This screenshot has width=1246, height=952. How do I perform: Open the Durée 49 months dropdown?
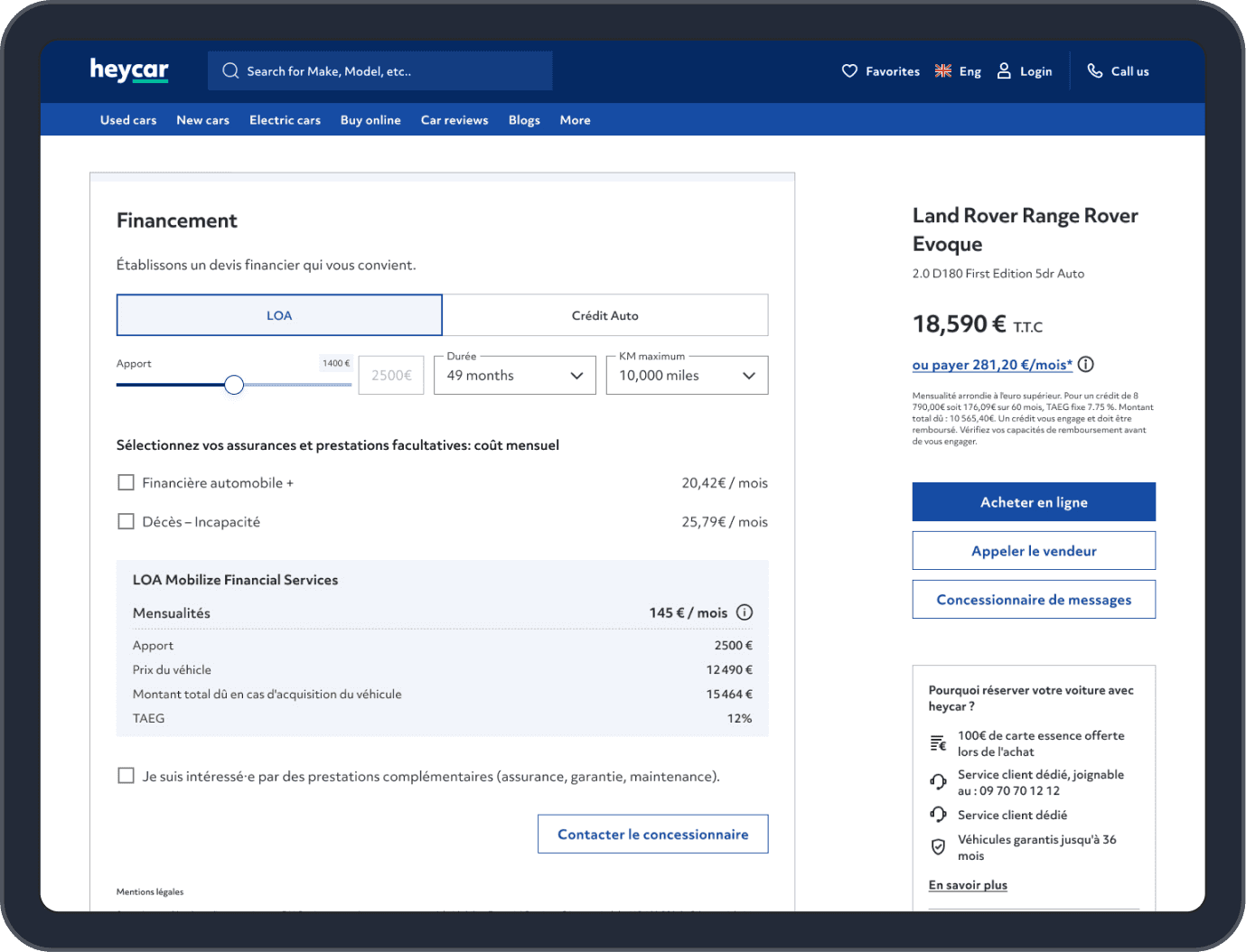[514, 376]
